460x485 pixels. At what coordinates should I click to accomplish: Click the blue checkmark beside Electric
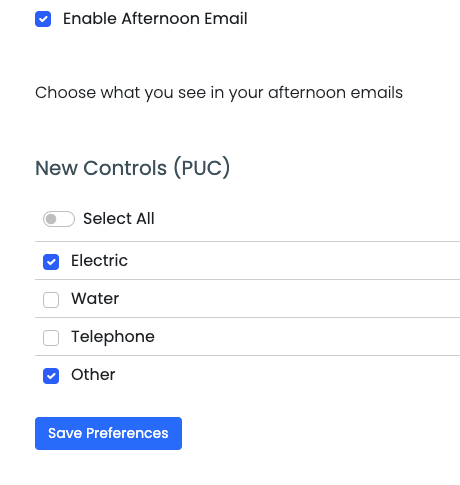(x=51, y=262)
